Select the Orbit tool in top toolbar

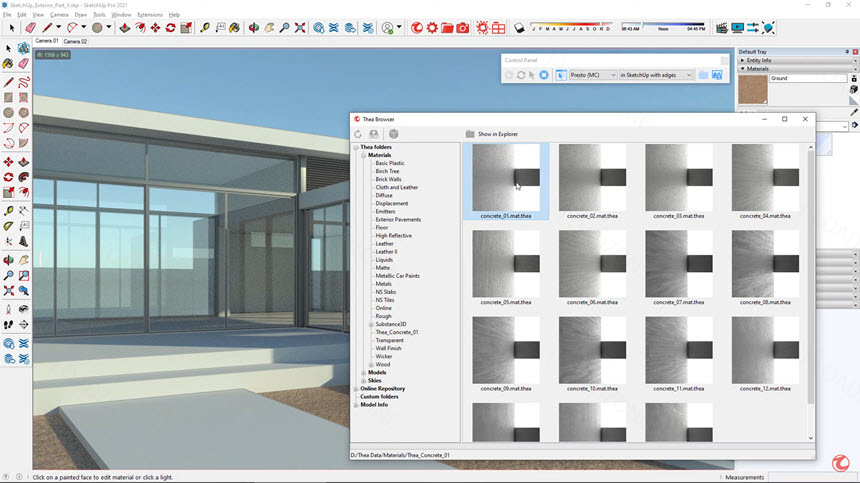click(253, 27)
